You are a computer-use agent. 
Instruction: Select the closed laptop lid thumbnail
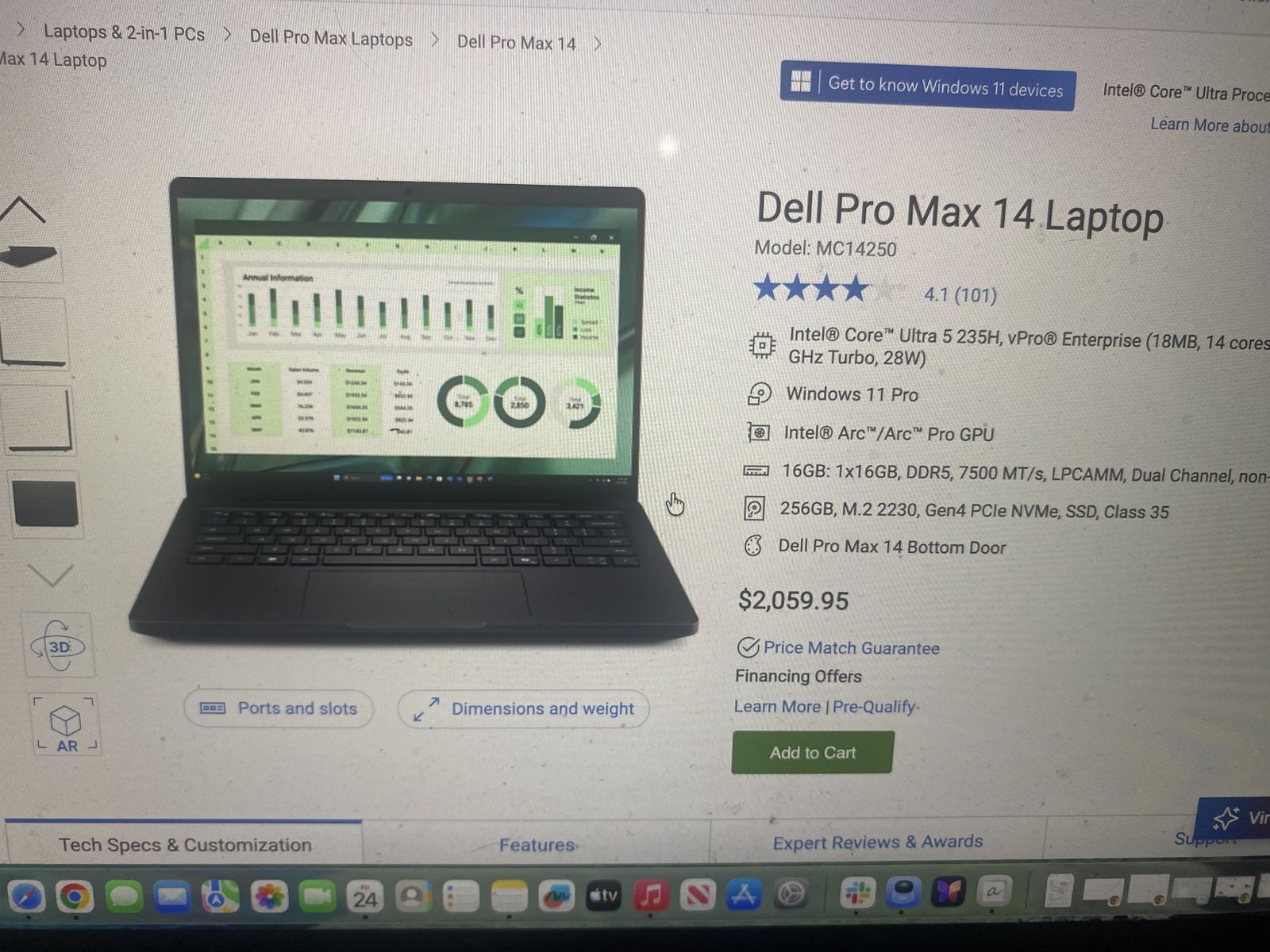(46, 504)
